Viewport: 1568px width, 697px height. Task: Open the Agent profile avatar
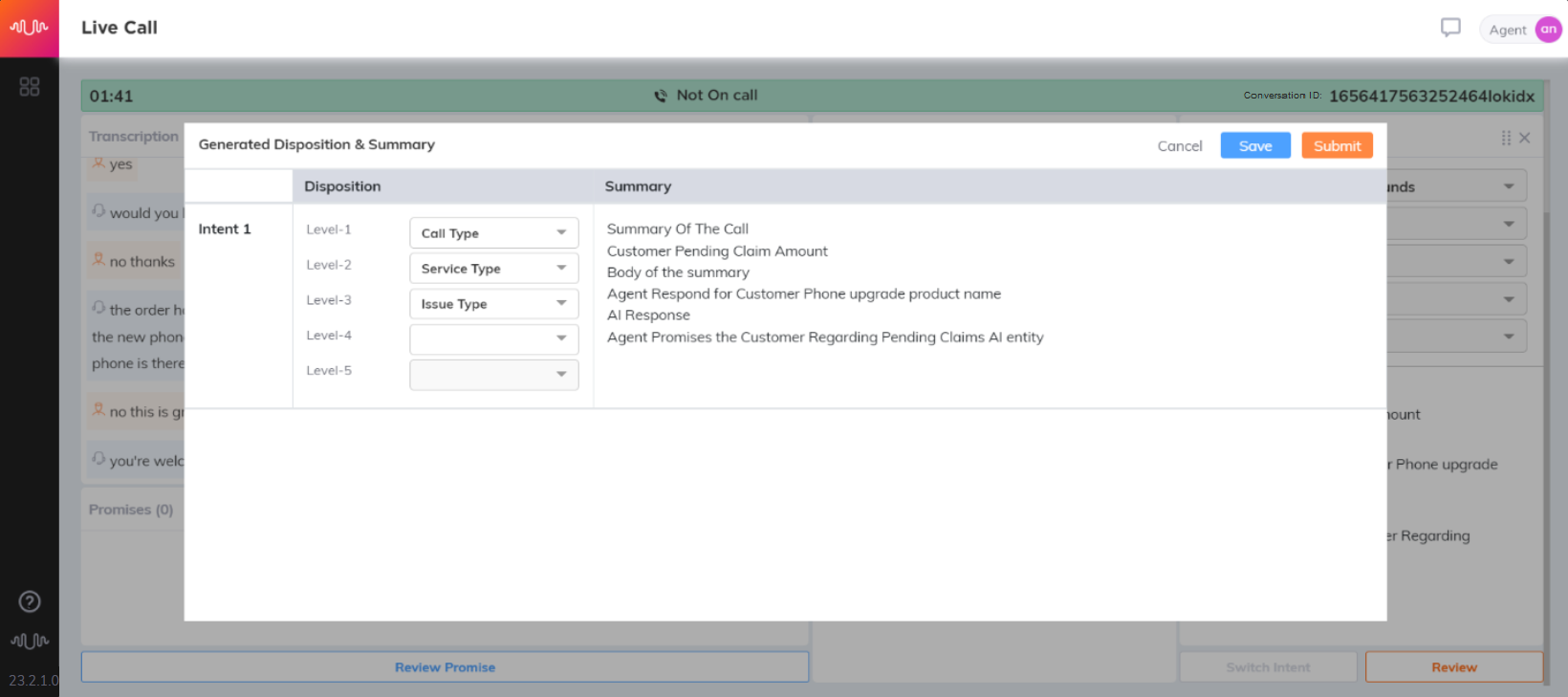click(1548, 30)
